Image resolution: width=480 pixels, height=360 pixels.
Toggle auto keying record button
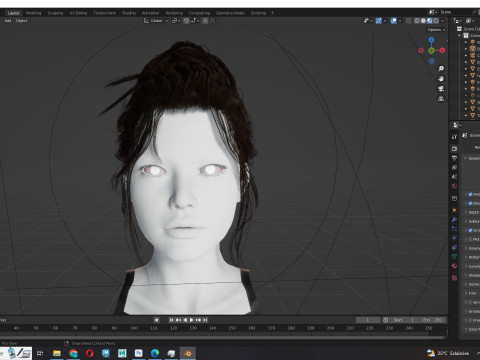pyautogui.click(x=157, y=320)
